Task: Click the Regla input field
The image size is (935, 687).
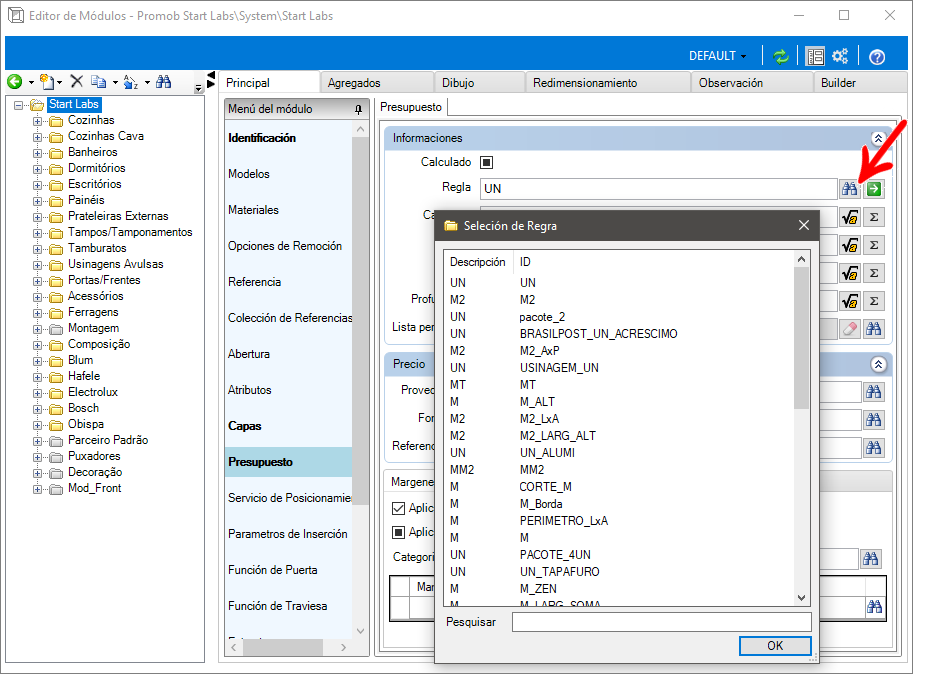Action: (x=658, y=189)
